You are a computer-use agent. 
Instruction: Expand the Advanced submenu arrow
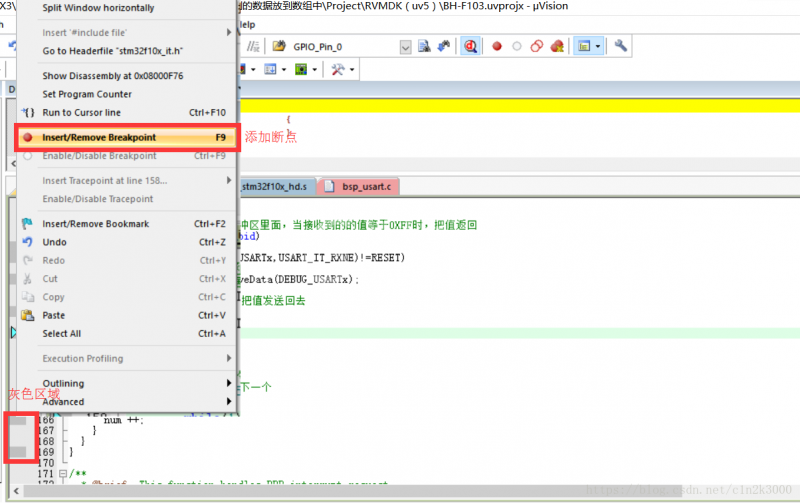tap(229, 401)
